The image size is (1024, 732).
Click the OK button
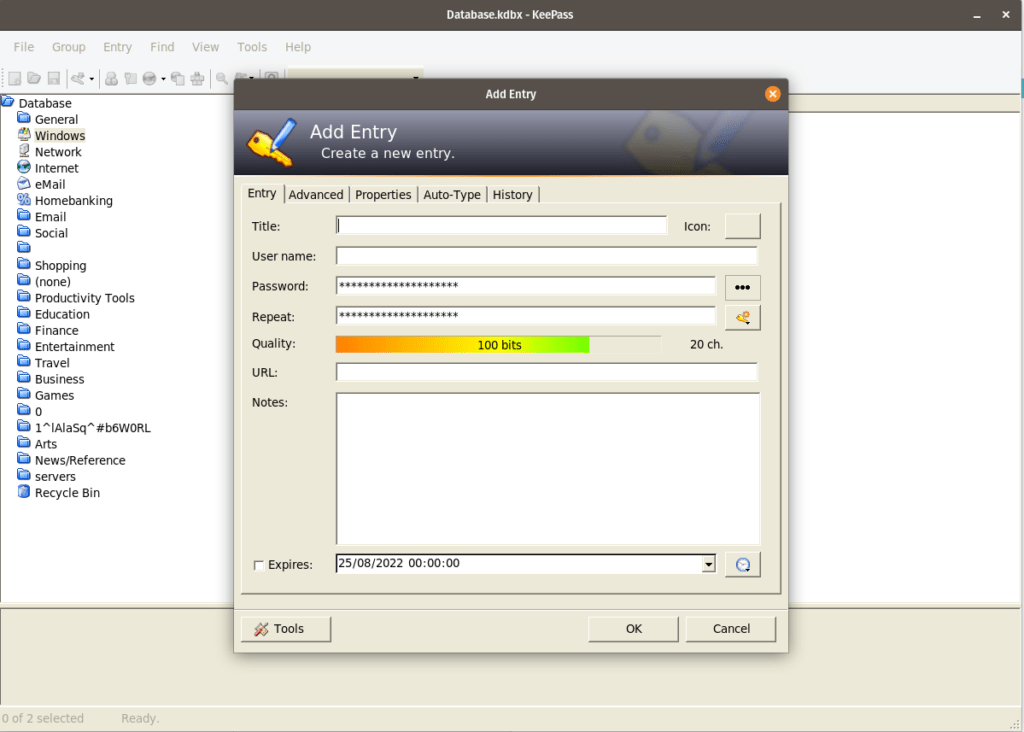point(633,629)
